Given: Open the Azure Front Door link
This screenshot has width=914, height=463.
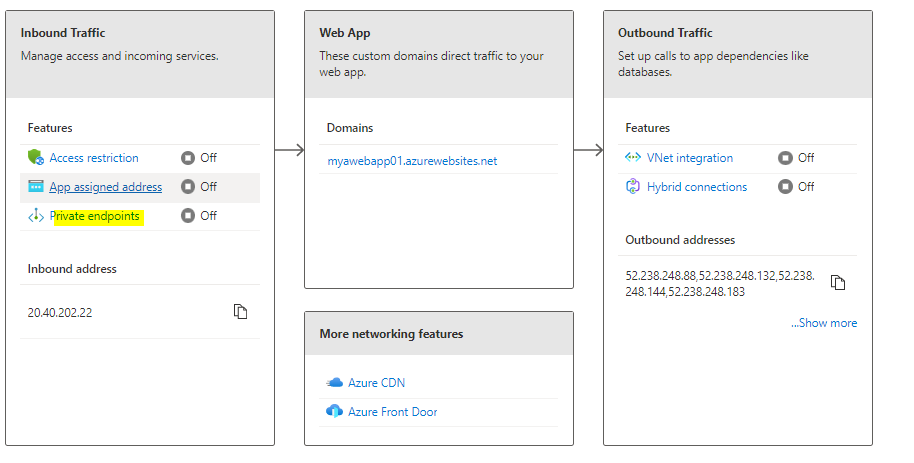Looking at the screenshot, I should (393, 412).
